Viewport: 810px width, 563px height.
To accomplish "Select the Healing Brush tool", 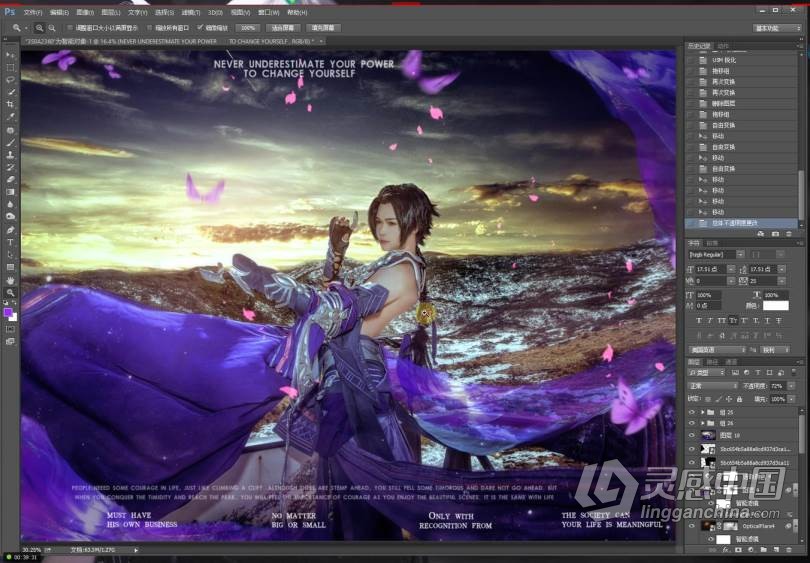I will point(10,130).
